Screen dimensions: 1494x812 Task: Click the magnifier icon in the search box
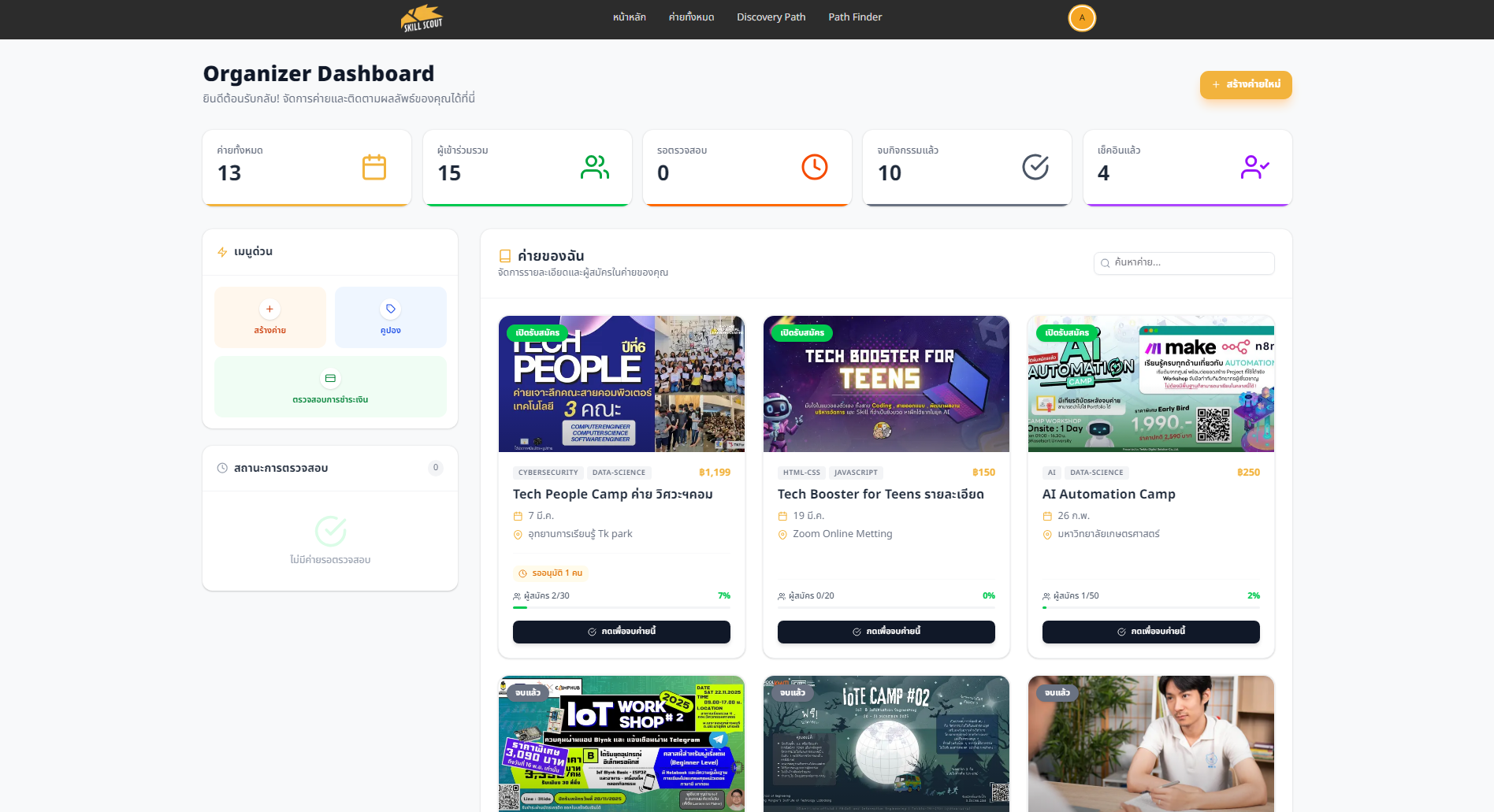[1105, 263]
